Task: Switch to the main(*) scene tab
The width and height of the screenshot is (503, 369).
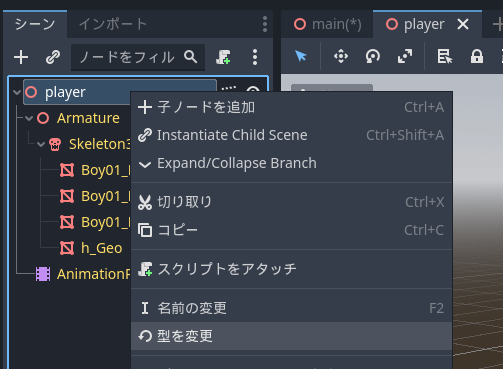Action: (327, 24)
